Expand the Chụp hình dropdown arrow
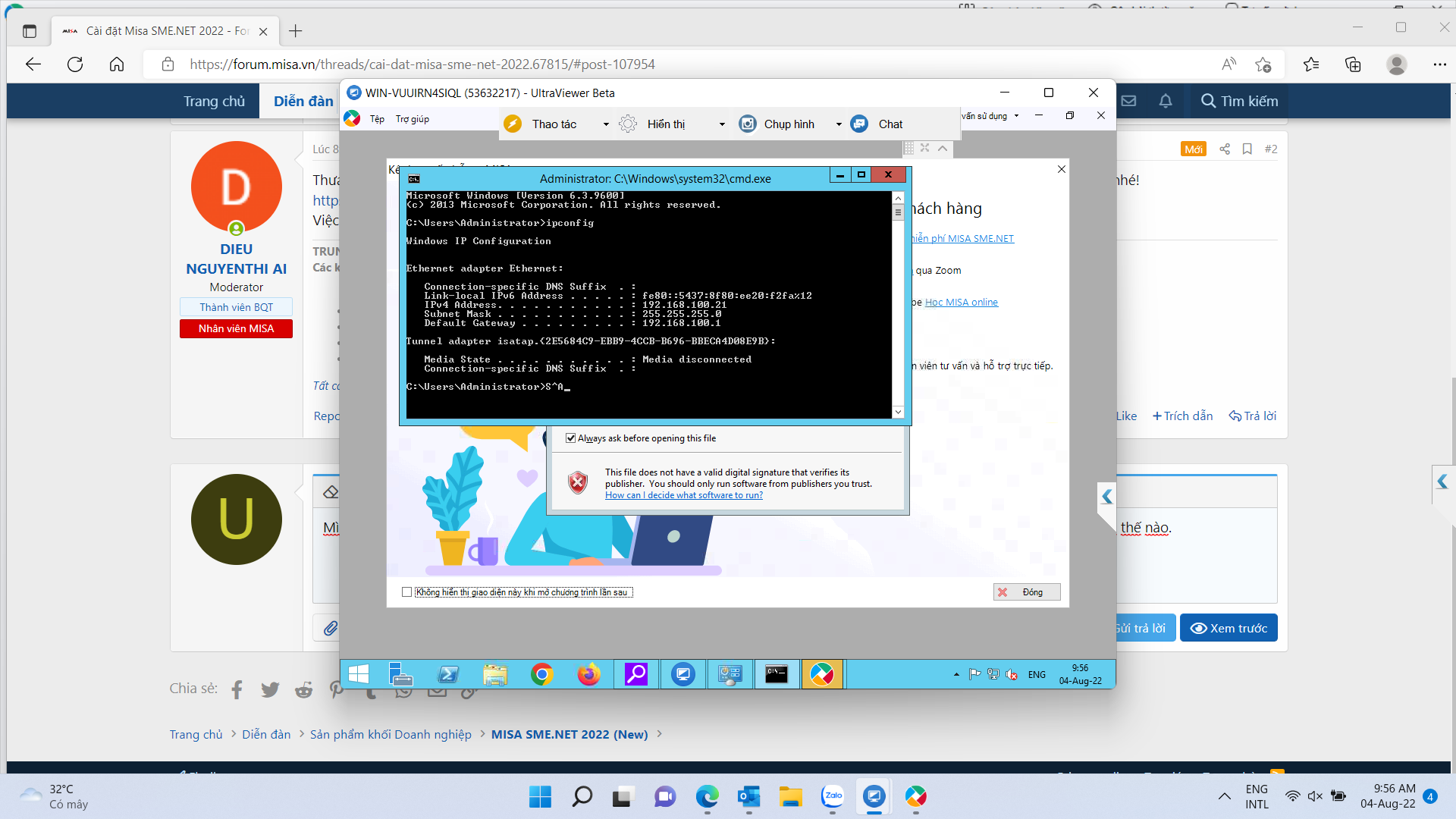 (x=839, y=124)
